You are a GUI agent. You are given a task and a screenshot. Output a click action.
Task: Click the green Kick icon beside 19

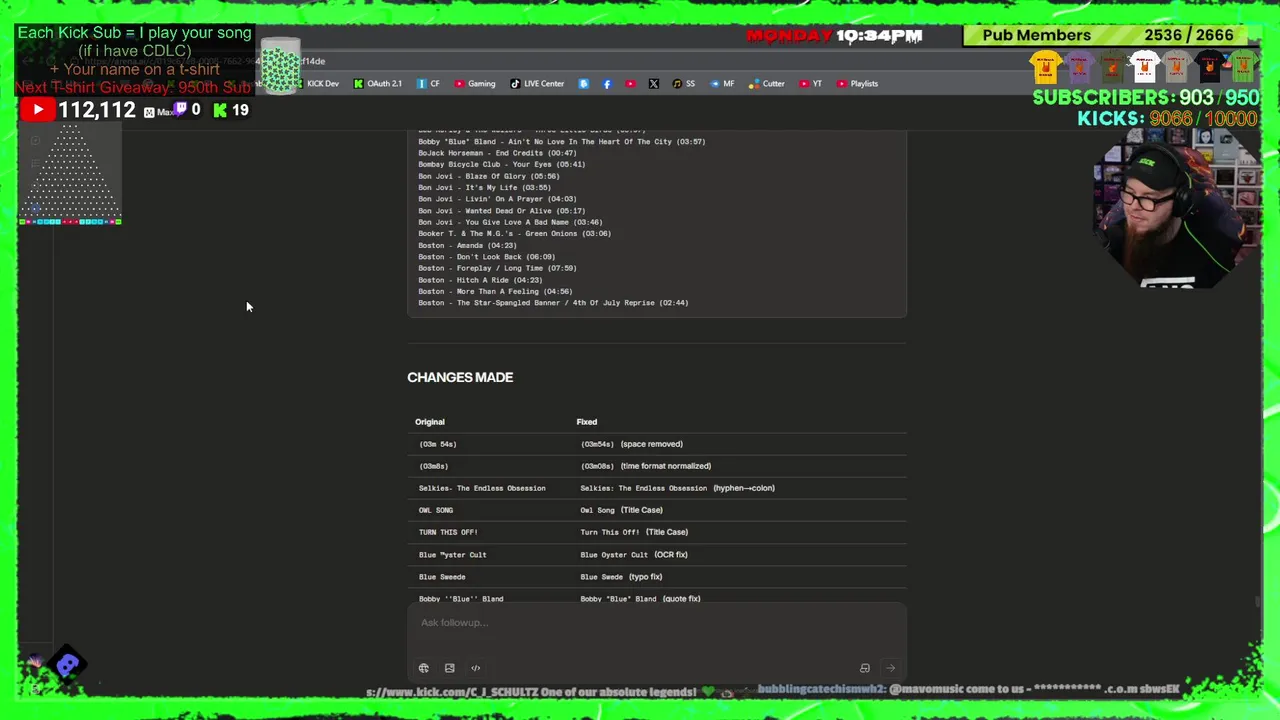[x=220, y=110]
